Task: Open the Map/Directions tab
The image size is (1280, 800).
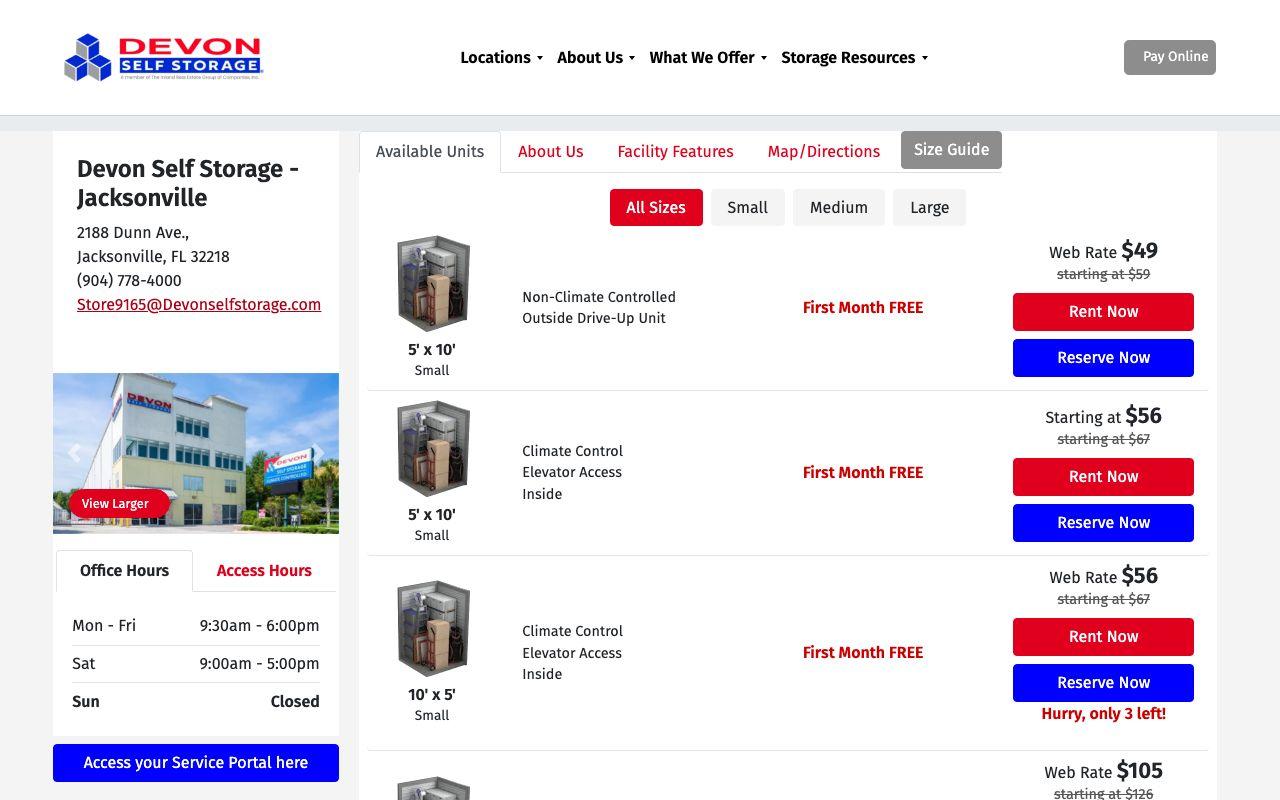Action: pyautogui.click(x=824, y=152)
